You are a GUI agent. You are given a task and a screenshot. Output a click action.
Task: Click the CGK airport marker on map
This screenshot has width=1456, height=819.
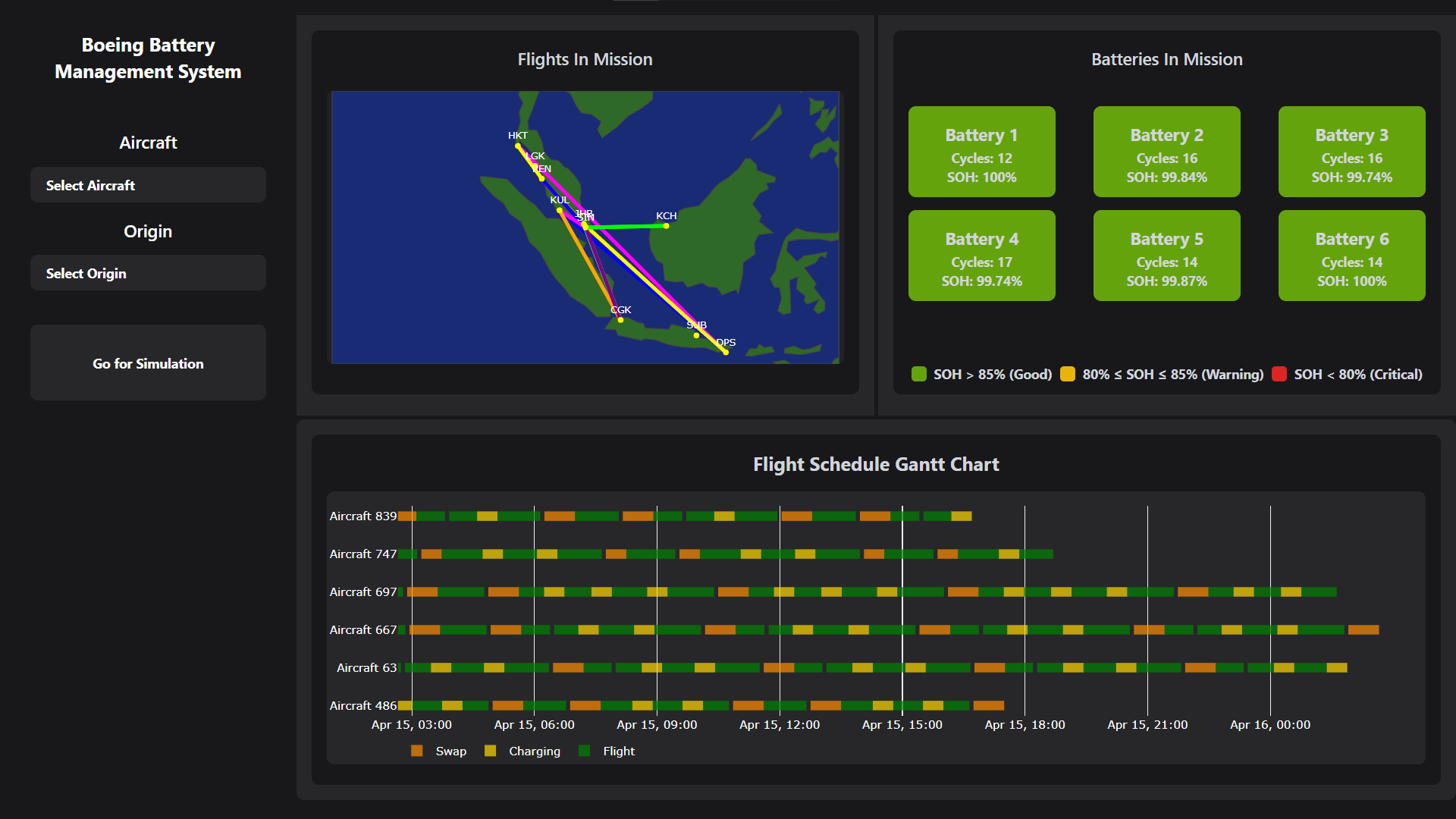click(620, 320)
